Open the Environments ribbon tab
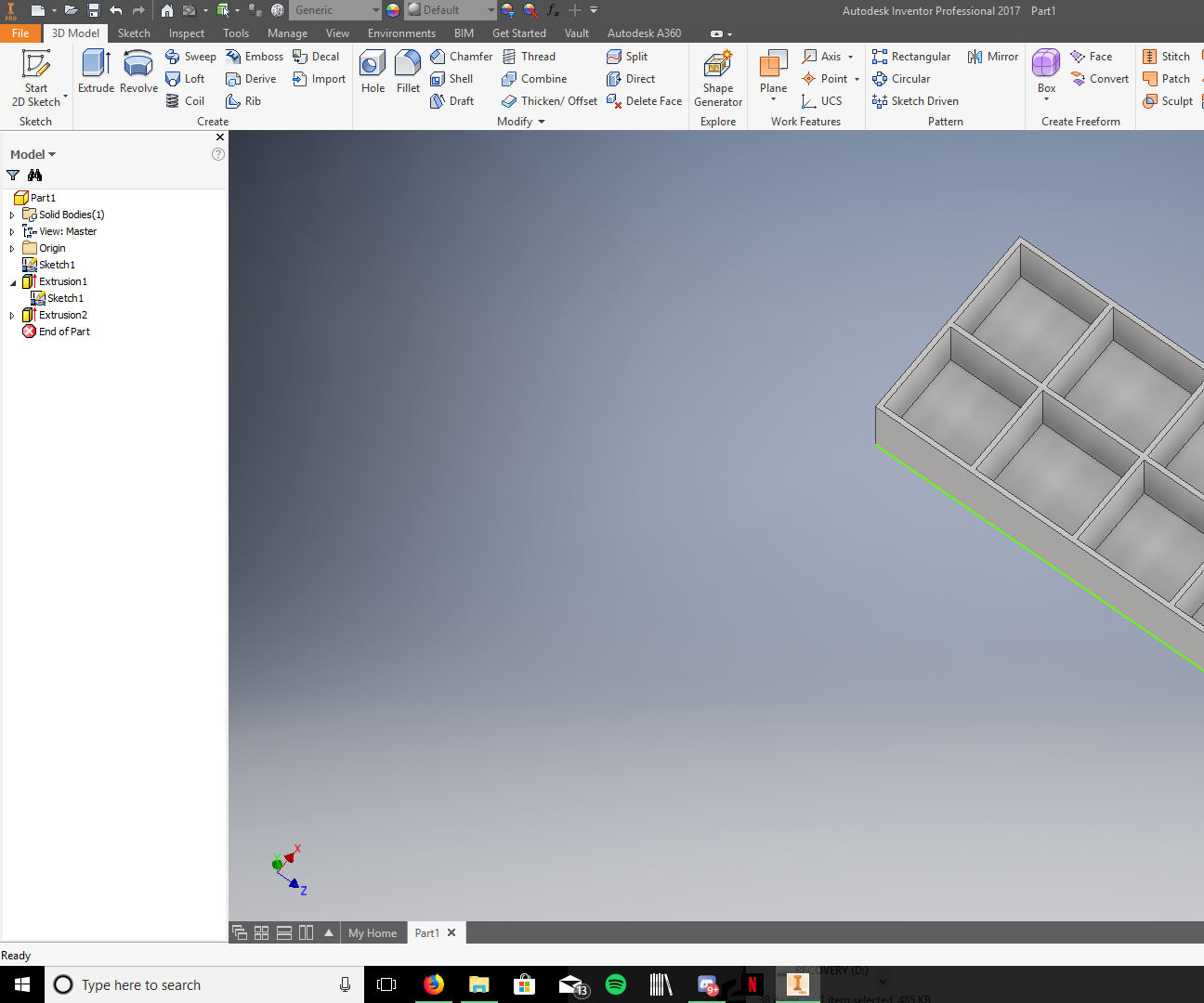The image size is (1204, 1003). (x=401, y=33)
